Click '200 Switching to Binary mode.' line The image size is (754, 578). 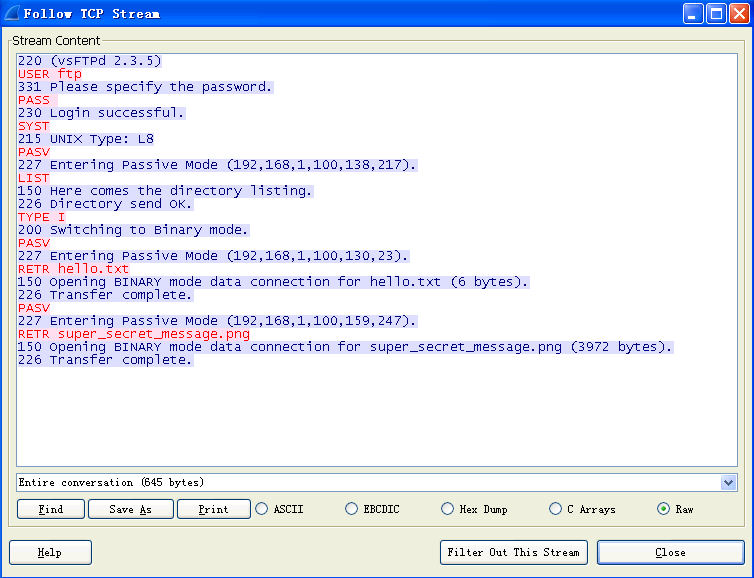(133, 229)
